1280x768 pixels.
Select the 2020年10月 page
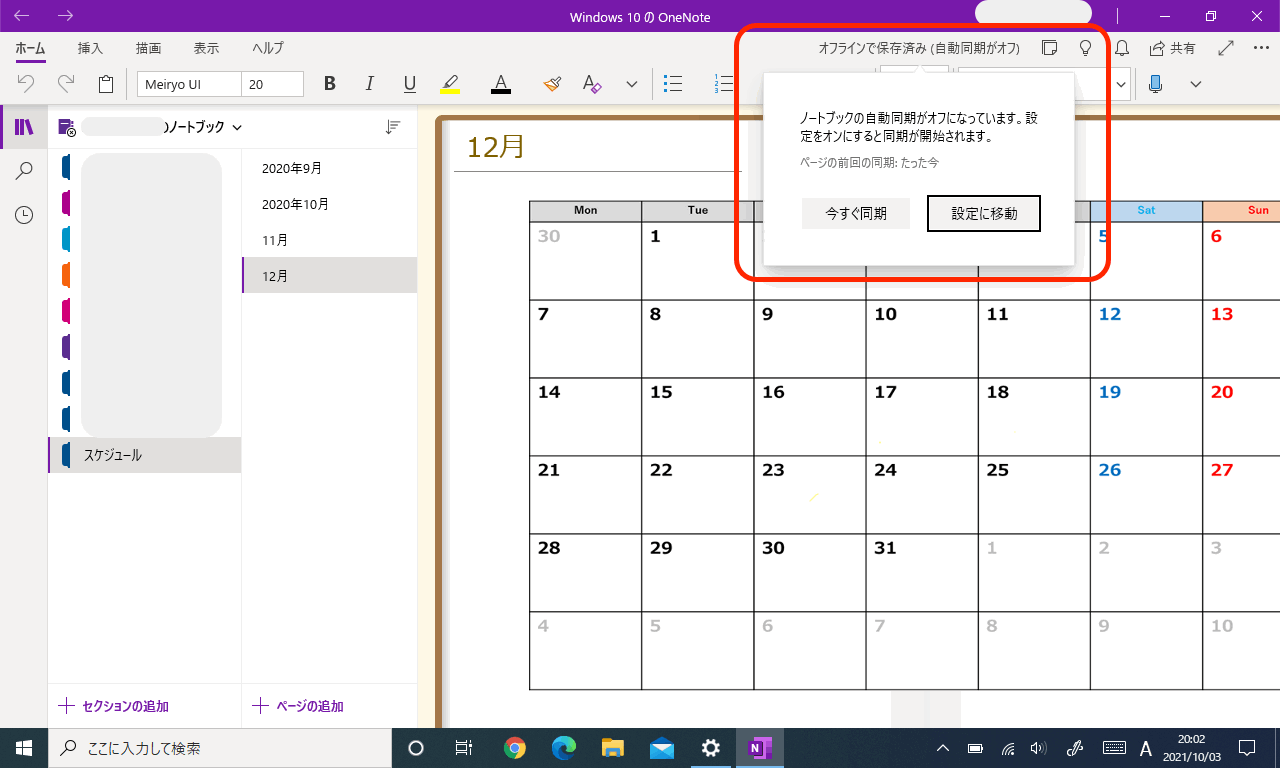click(x=295, y=204)
